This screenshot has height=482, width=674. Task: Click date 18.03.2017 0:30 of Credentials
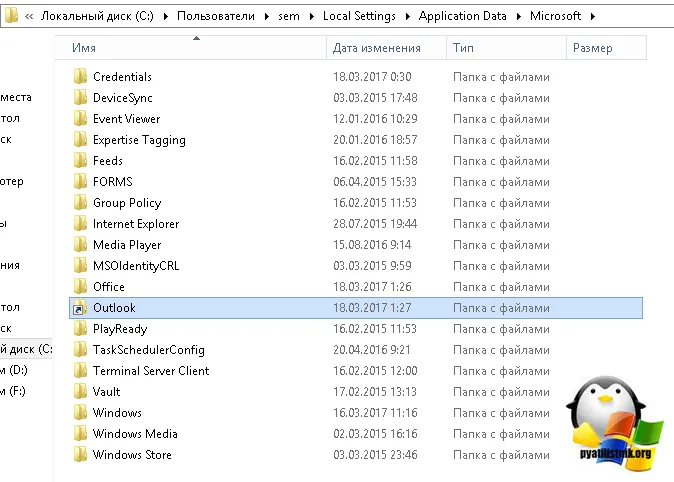(x=372, y=77)
